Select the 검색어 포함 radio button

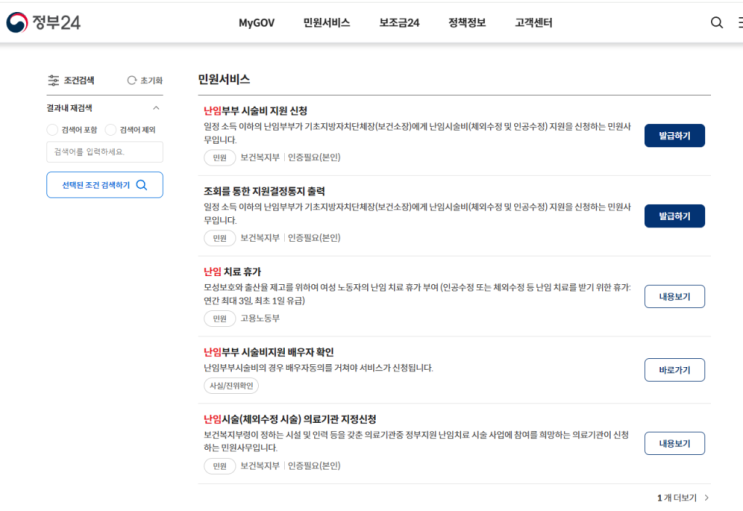pyautogui.click(x=52, y=129)
